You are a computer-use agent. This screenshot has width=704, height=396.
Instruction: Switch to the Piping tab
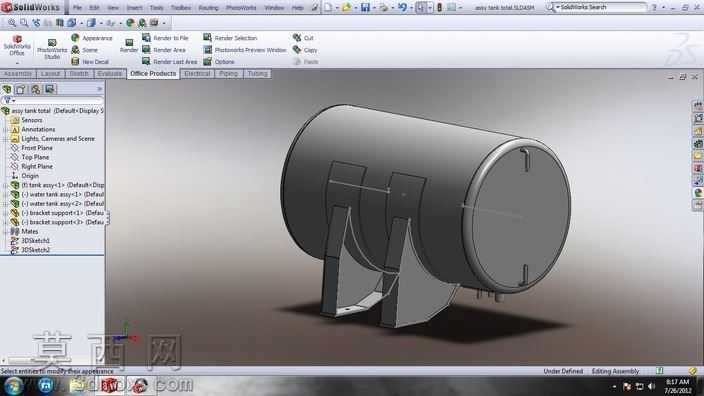[229, 74]
